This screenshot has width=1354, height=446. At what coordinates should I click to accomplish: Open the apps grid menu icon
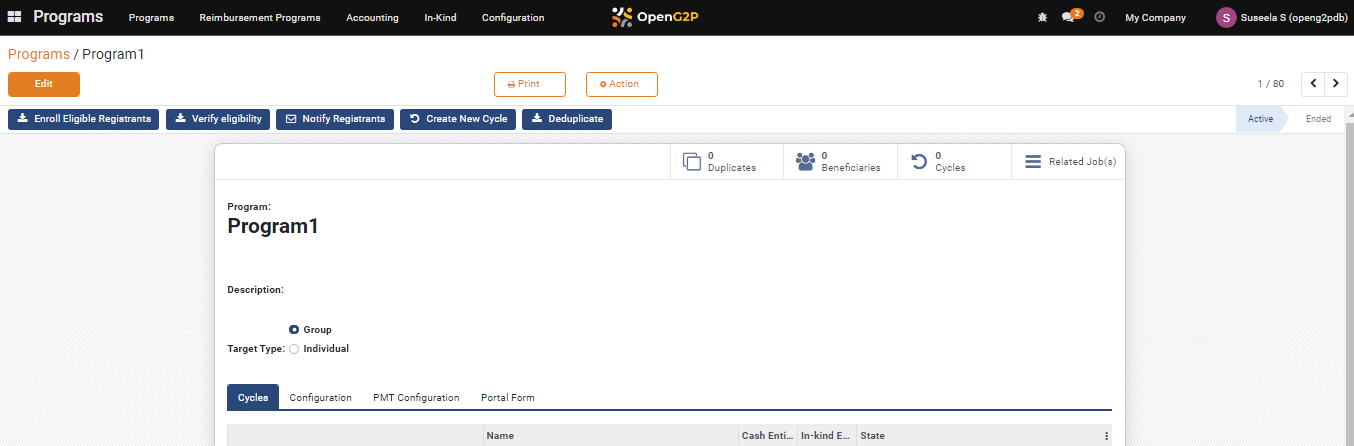[x=15, y=17]
